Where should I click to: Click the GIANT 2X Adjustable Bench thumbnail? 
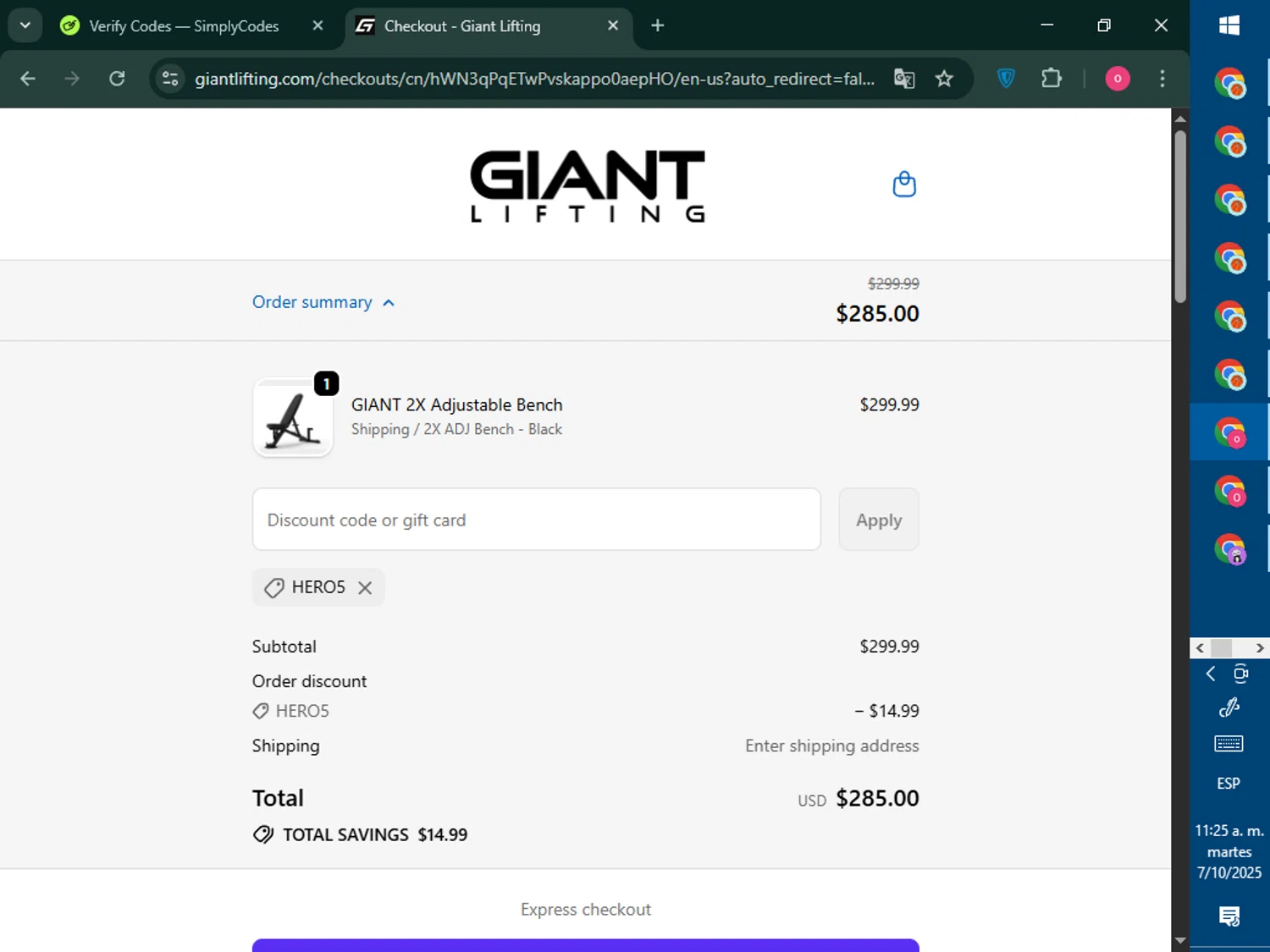pyautogui.click(x=293, y=418)
